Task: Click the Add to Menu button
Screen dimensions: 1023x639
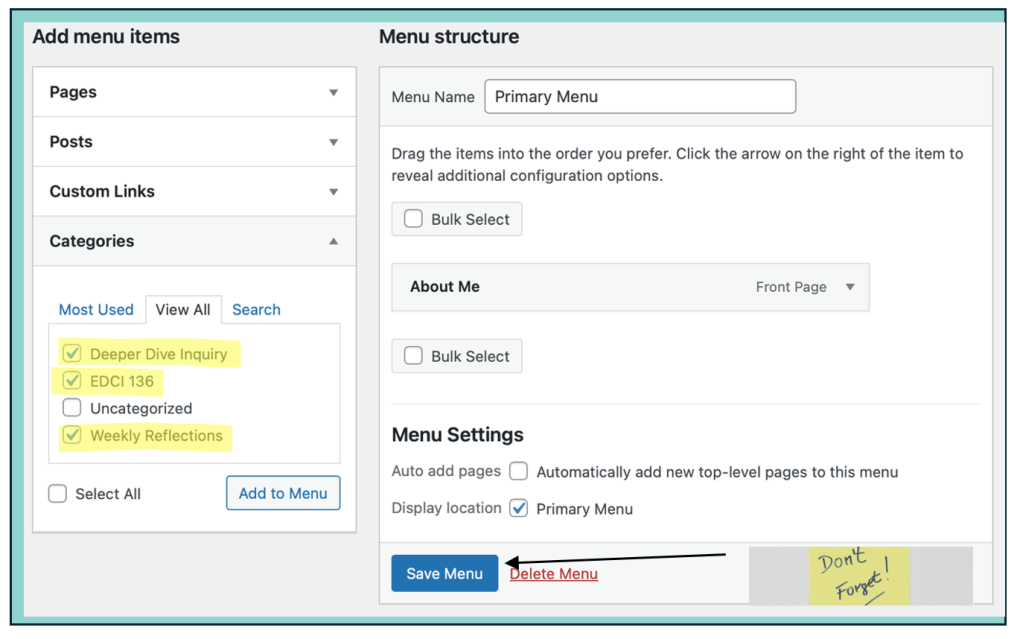Action: coord(283,493)
